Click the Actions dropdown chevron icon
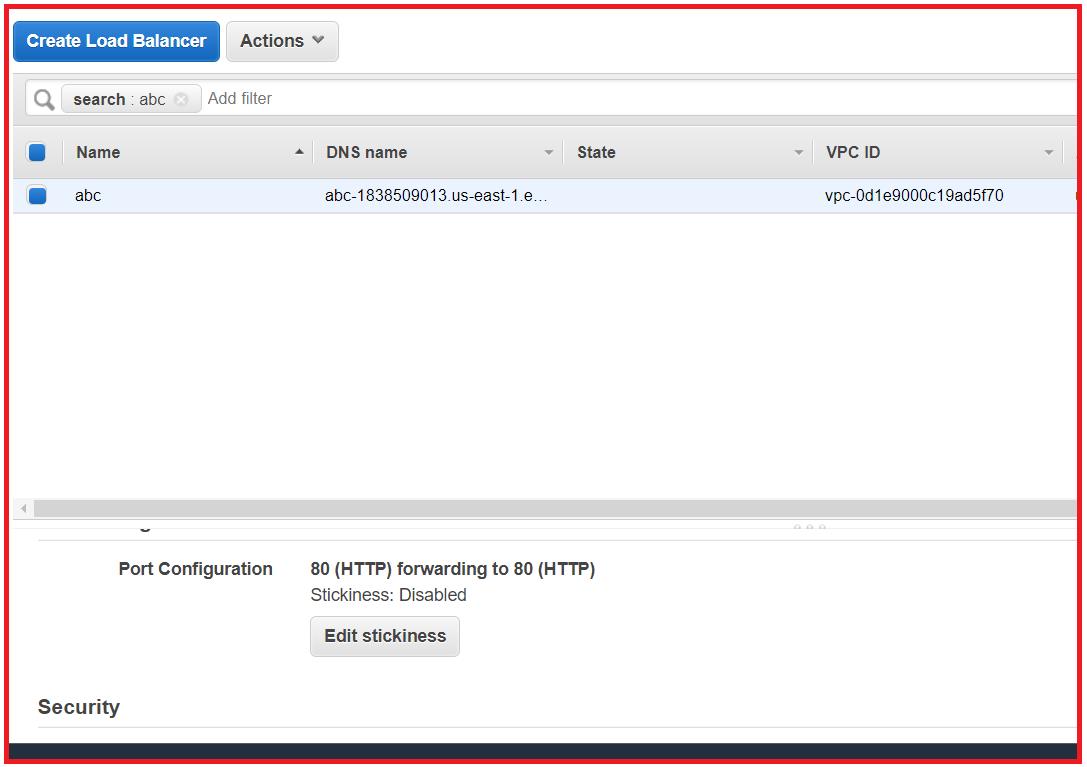Image resolution: width=1087 pixels, height=767 pixels. tap(317, 41)
